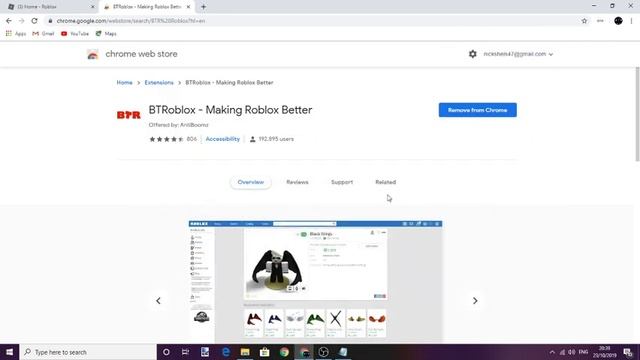Switch to the Related tab
The image size is (640, 360).
point(386,182)
